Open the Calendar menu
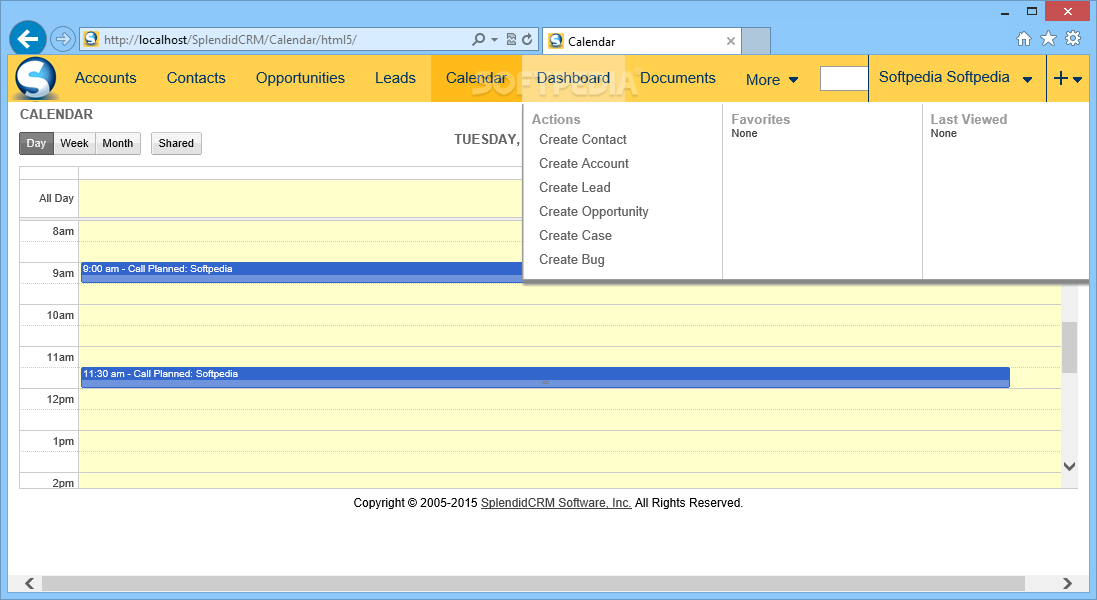Screen dimensions: 1097x600 coord(476,78)
